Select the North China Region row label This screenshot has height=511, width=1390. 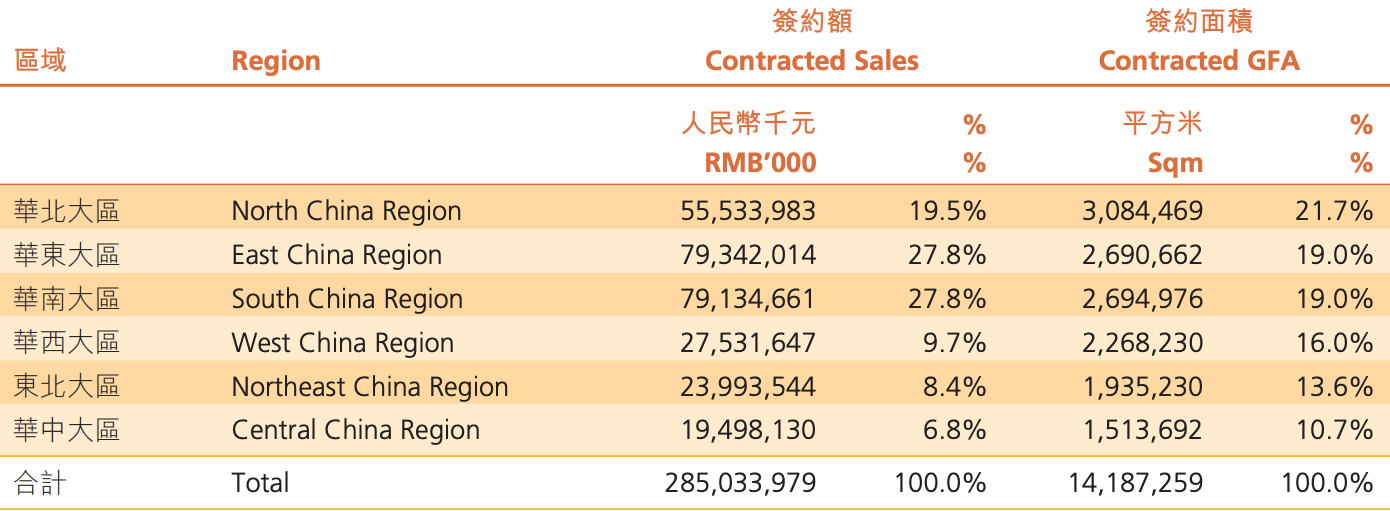click(x=346, y=211)
